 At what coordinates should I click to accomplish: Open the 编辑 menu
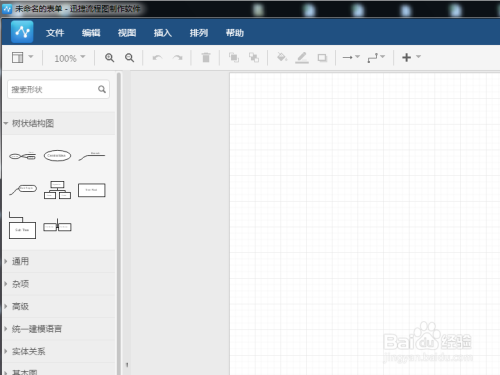pos(91,33)
